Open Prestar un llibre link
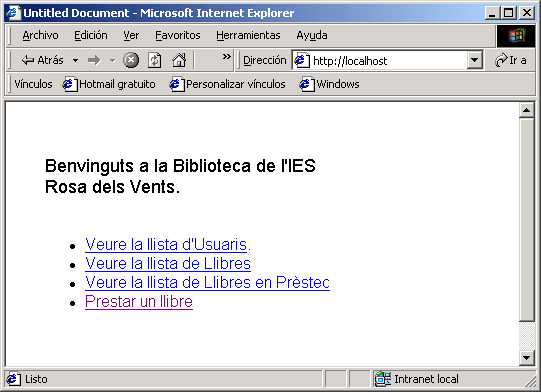 (x=139, y=301)
